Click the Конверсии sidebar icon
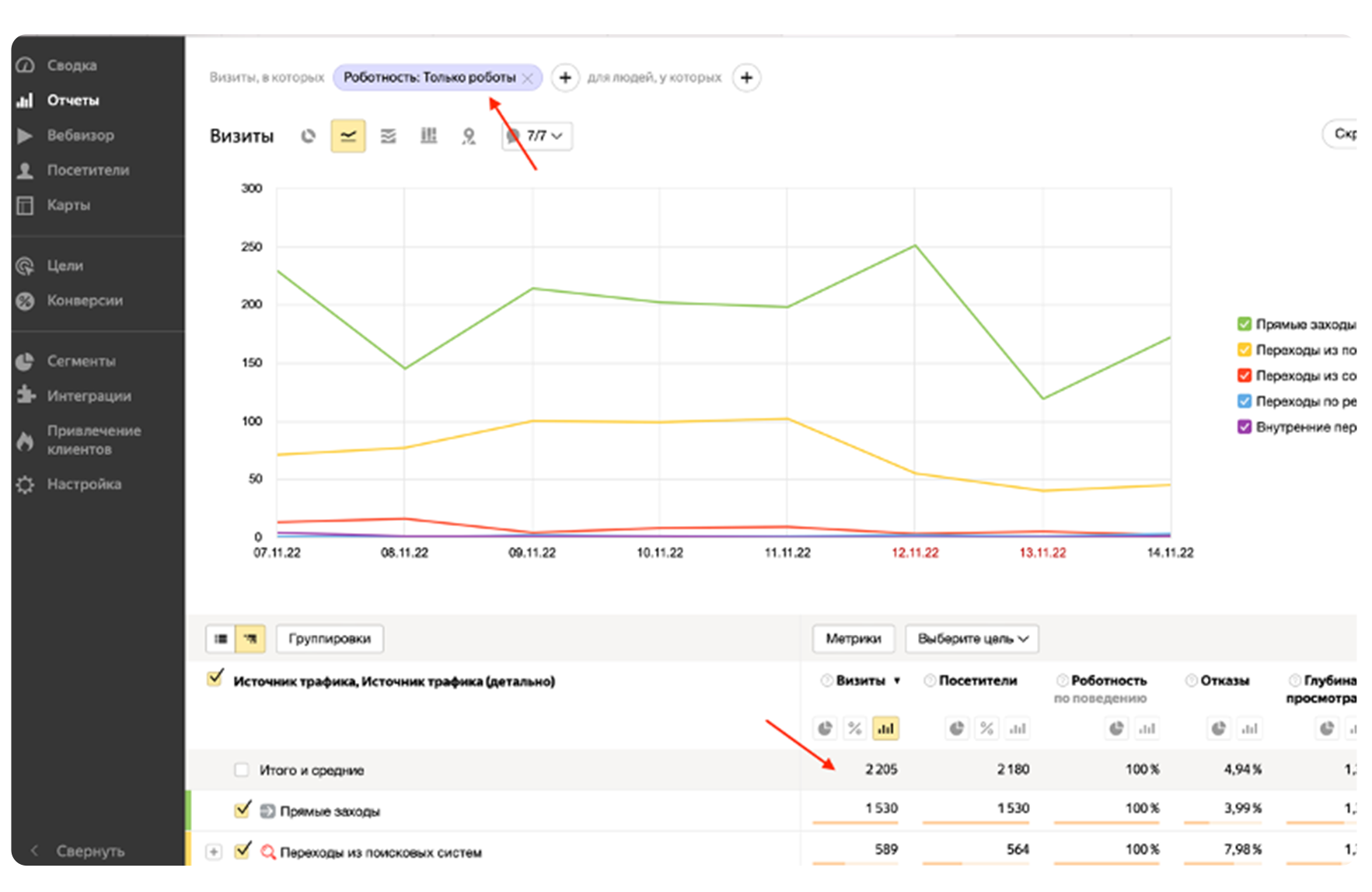Viewport: 1372px width, 892px height. coord(26,301)
